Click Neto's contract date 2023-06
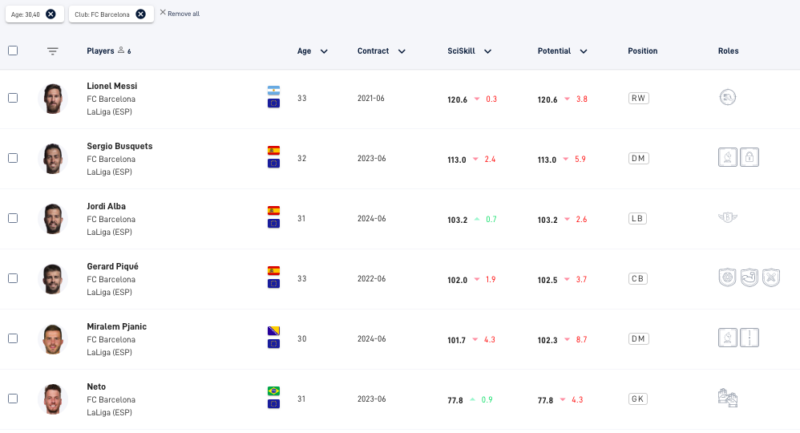The height and width of the screenshot is (433, 800). [371, 399]
